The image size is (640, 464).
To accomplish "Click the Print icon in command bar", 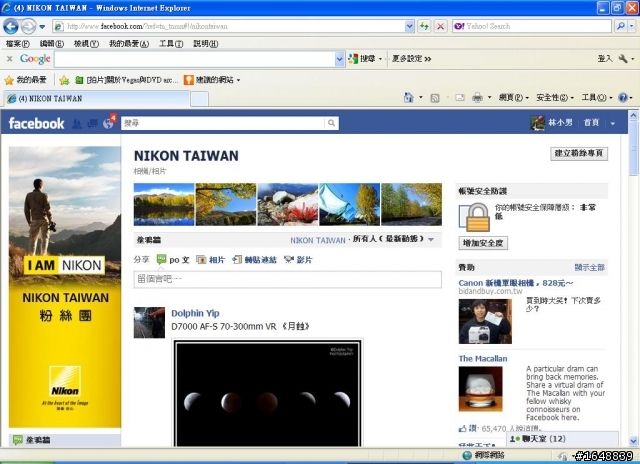I will tap(477, 98).
